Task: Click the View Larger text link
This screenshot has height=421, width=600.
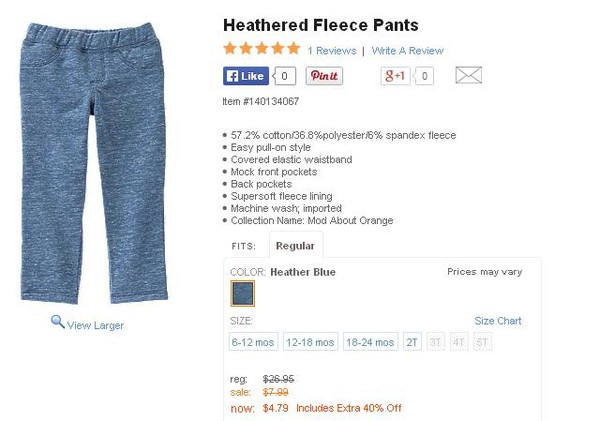Action: pyautogui.click(x=95, y=325)
